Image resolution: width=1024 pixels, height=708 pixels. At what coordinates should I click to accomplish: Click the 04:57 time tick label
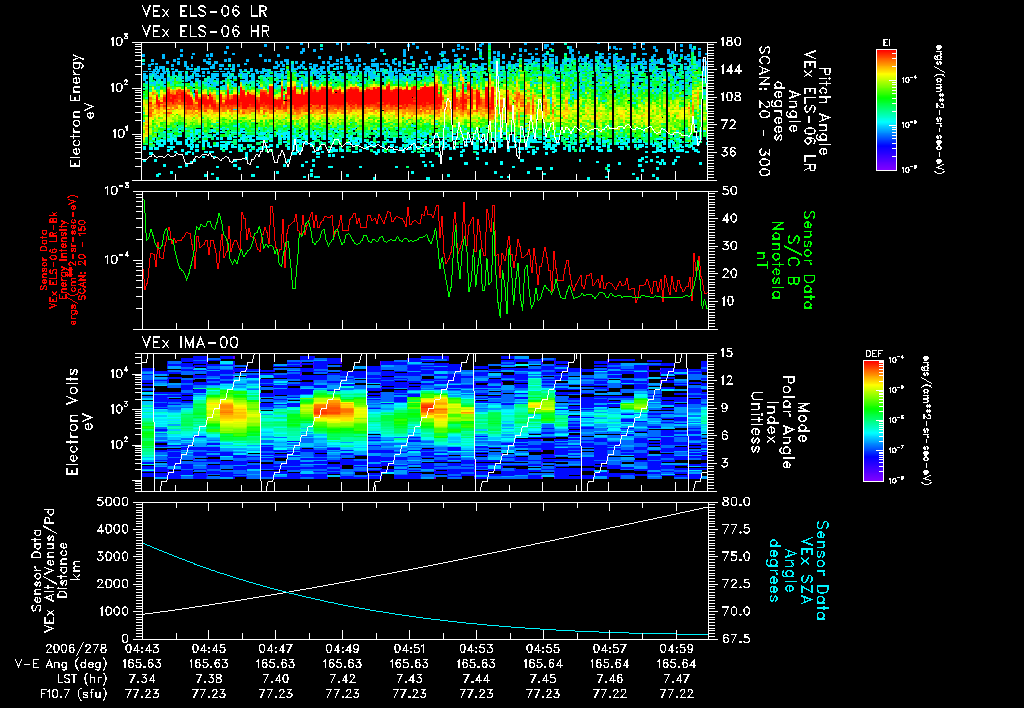610,650
